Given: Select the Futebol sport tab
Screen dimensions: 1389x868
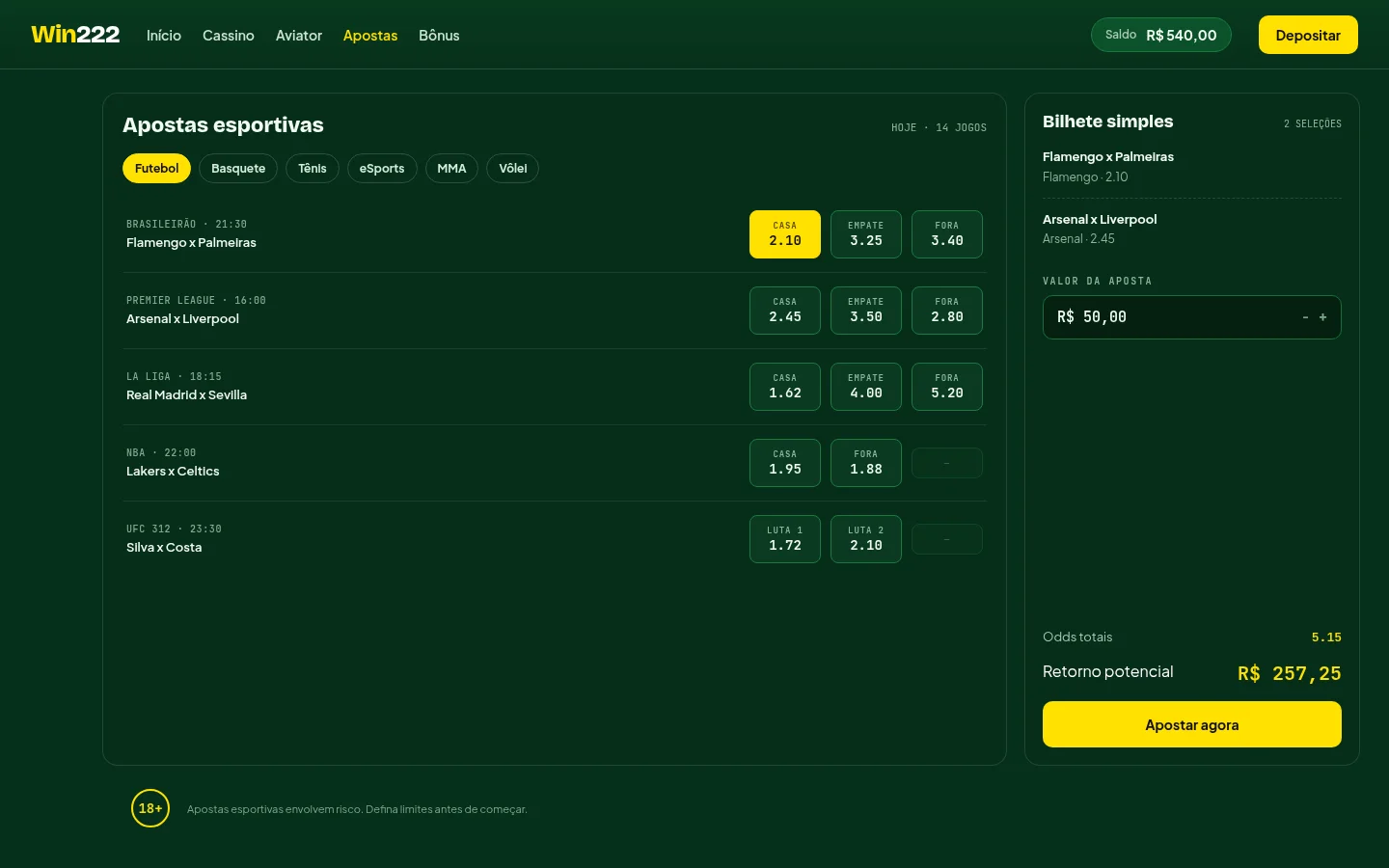Looking at the screenshot, I should 156,168.
